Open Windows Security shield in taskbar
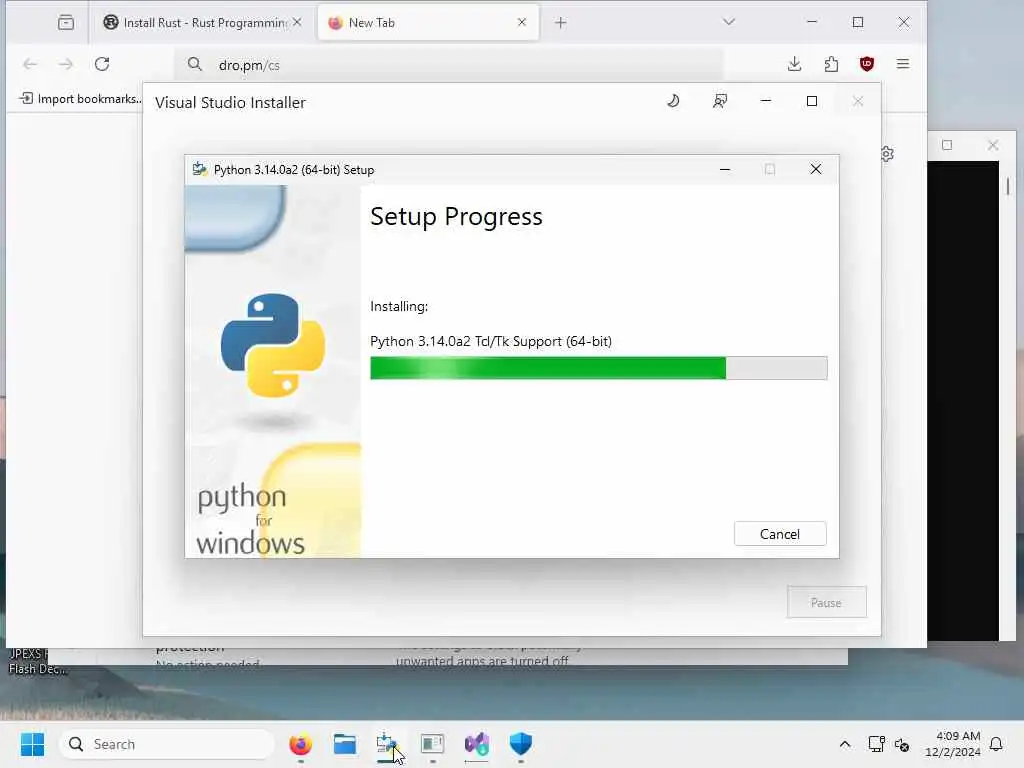 click(520, 744)
